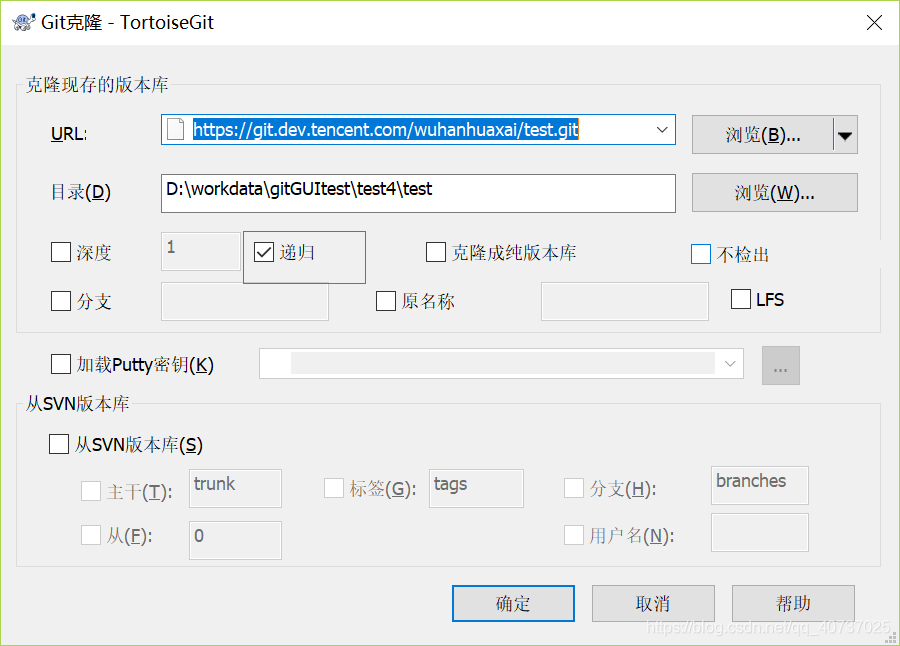Click the branches text field
Viewport: 900px width, 646px height.
coord(760,485)
